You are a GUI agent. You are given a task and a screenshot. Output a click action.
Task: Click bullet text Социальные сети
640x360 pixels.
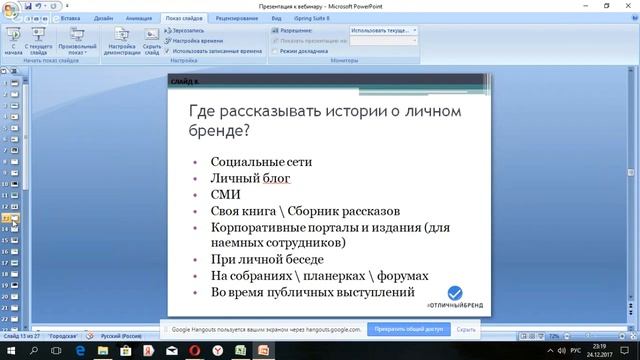[261, 162]
